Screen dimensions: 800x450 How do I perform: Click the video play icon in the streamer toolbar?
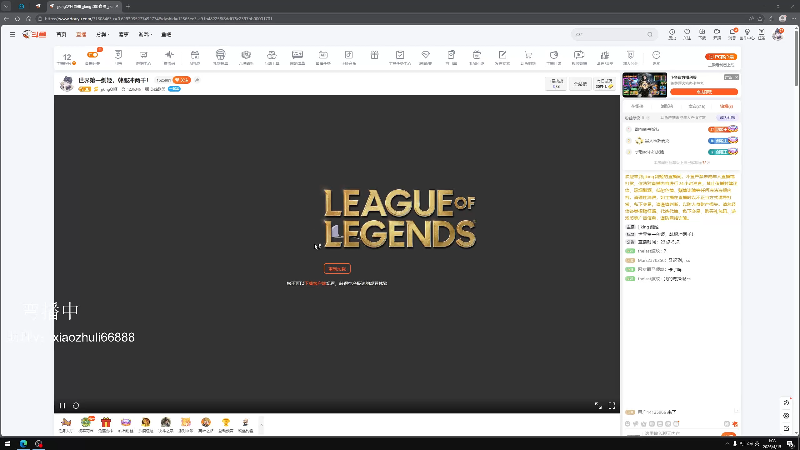click(x=579, y=55)
